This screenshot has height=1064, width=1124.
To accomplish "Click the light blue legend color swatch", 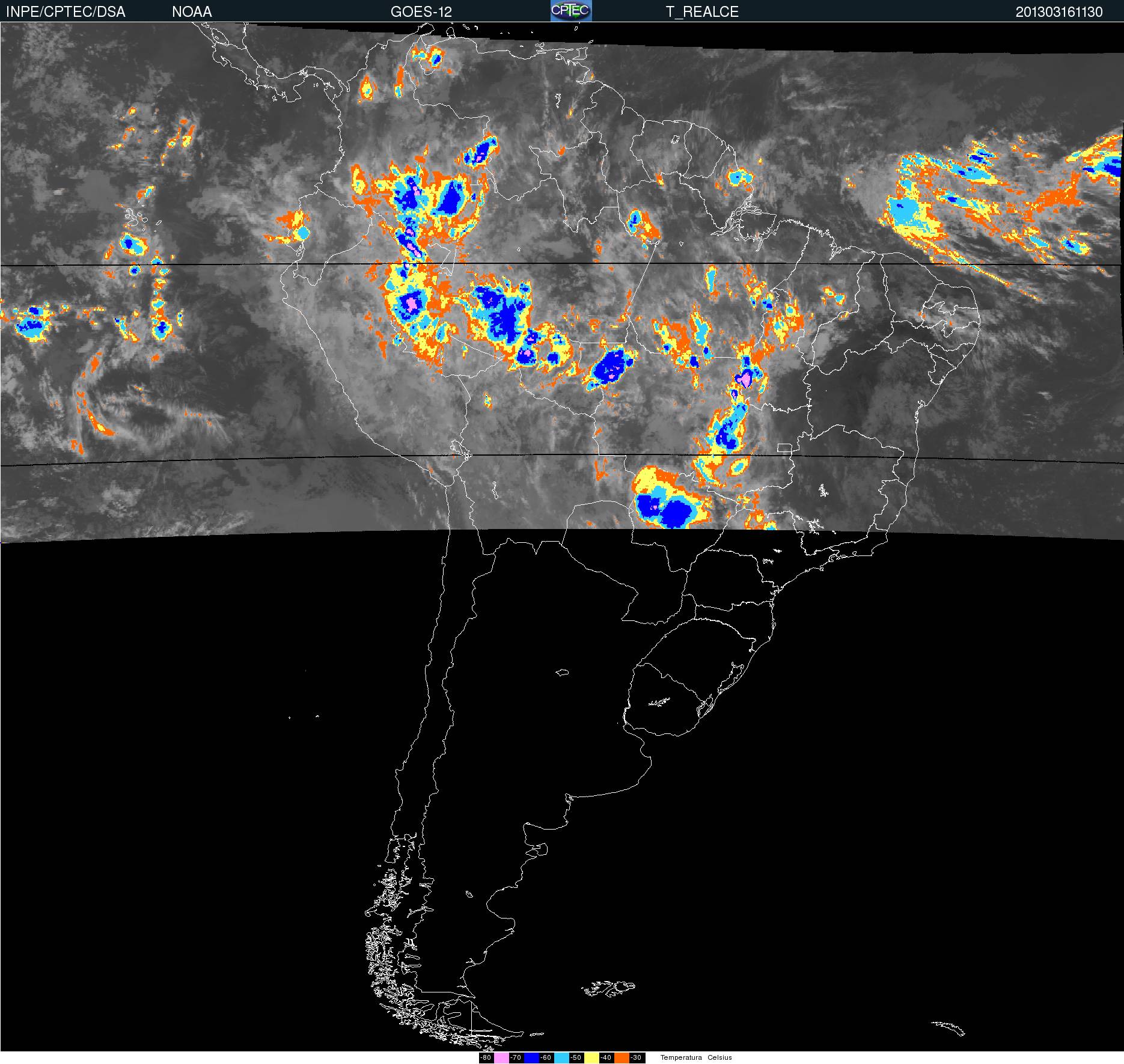I will (561, 1057).
